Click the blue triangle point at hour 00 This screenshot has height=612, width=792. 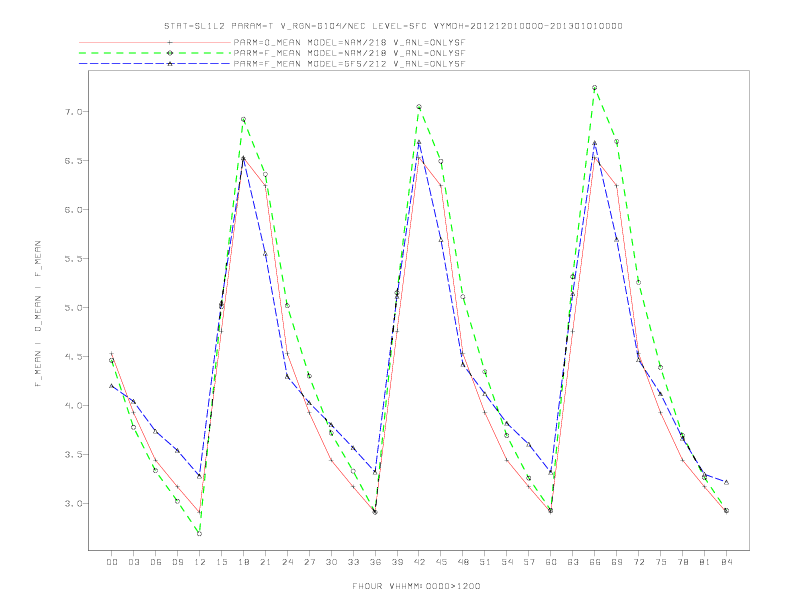click(112, 386)
